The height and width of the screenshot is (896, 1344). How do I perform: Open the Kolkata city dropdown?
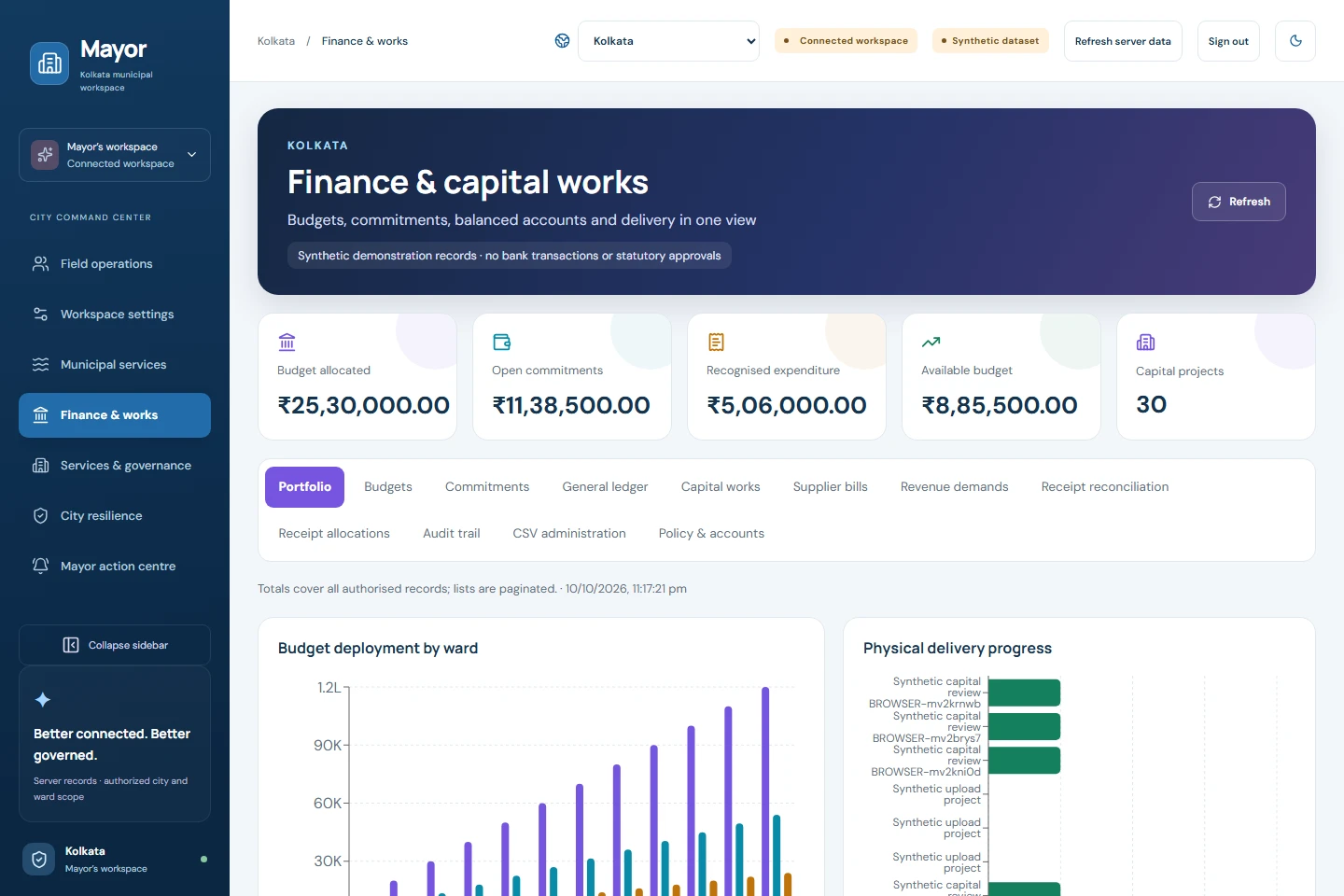click(x=668, y=41)
